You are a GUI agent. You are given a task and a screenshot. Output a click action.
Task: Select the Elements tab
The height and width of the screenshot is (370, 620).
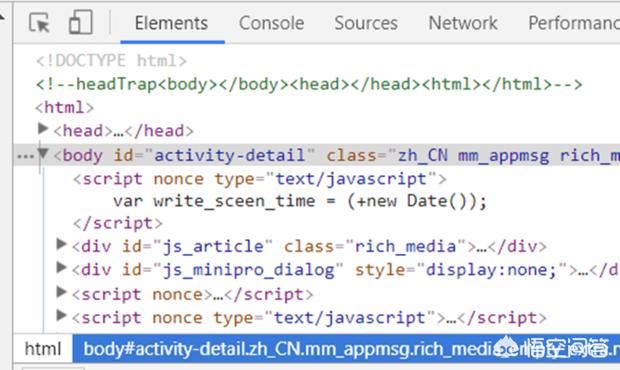click(172, 23)
